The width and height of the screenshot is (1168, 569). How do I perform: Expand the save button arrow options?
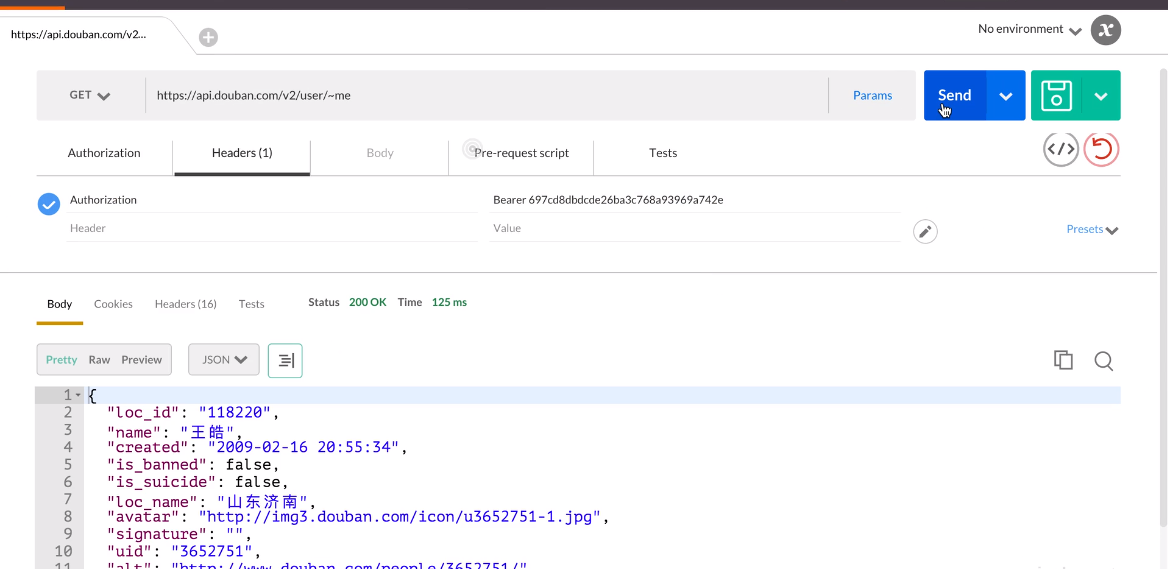coord(1101,95)
